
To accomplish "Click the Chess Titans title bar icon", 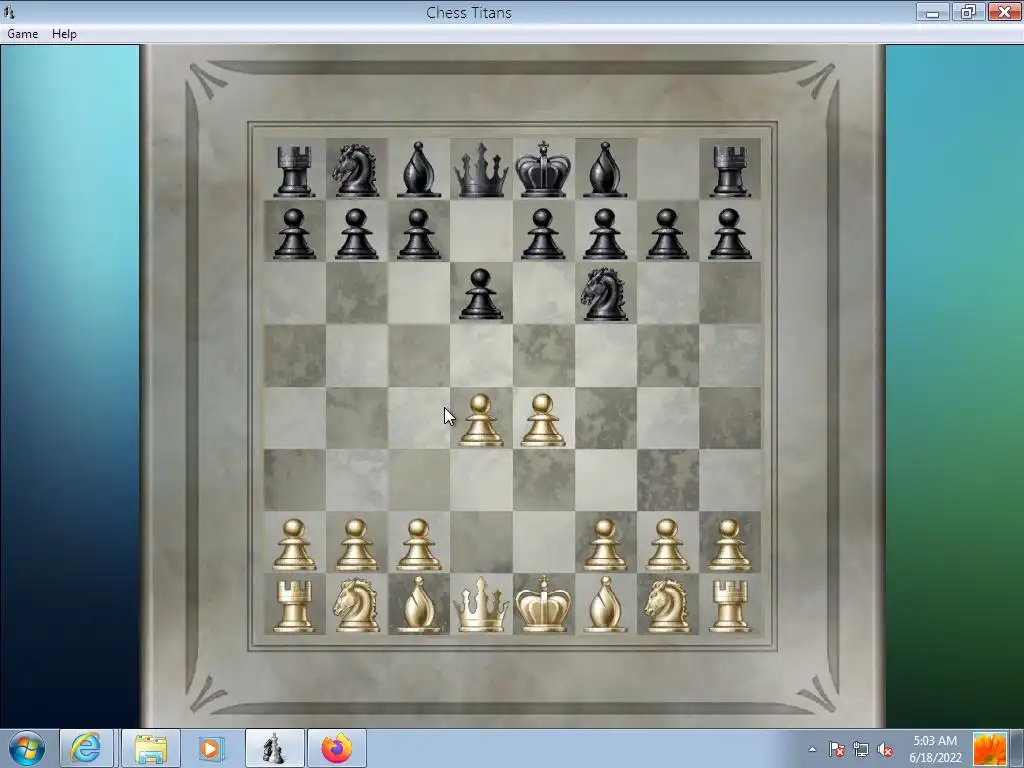I will pos(9,12).
